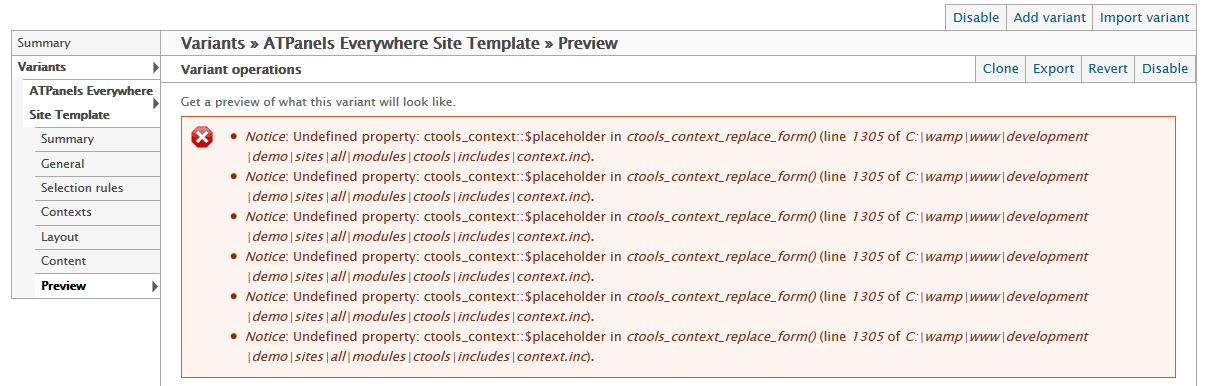Revert the variant
1205x386 pixels.
[x=1108, y=69]
